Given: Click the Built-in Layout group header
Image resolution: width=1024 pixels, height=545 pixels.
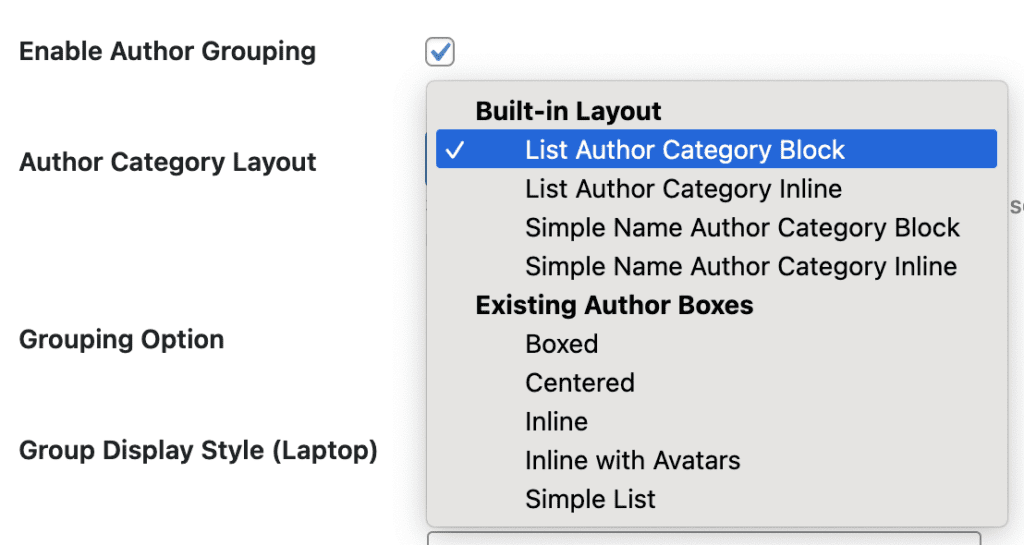Looking at the screenshot, I should pyautogui.click(x=568, y=111).
